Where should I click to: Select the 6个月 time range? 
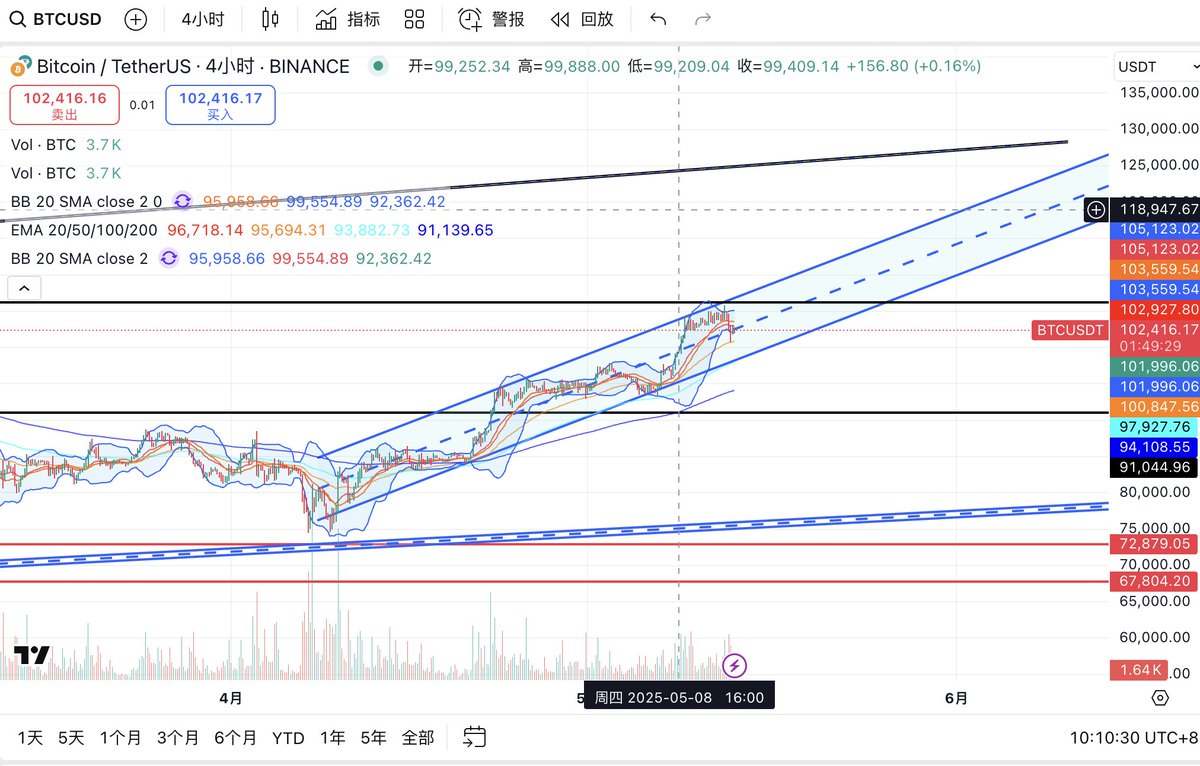coord(235,738)
